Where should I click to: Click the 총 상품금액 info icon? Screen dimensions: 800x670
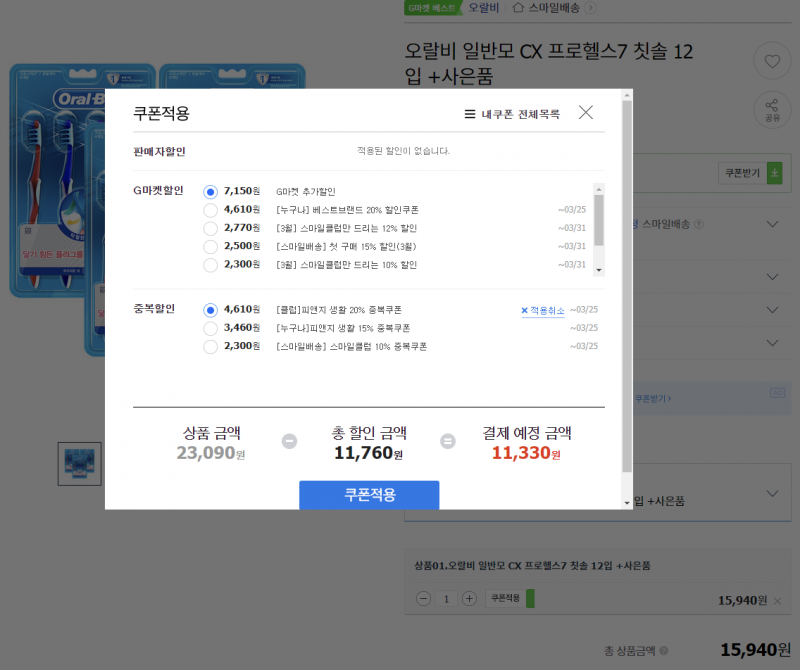(664, 651)
